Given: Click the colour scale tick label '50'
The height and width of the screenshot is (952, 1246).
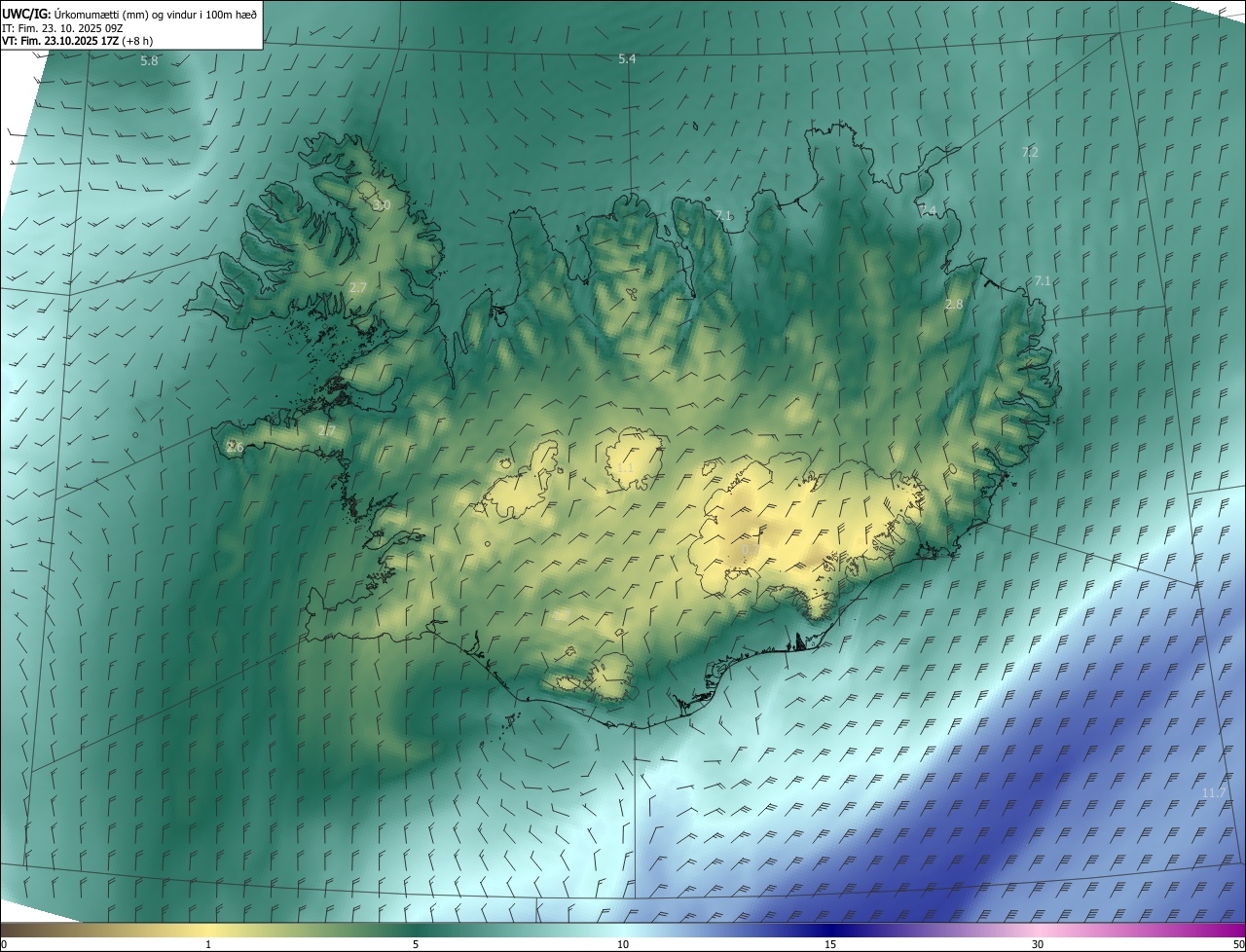Looking at the screenshot, I should point(1238,944).
